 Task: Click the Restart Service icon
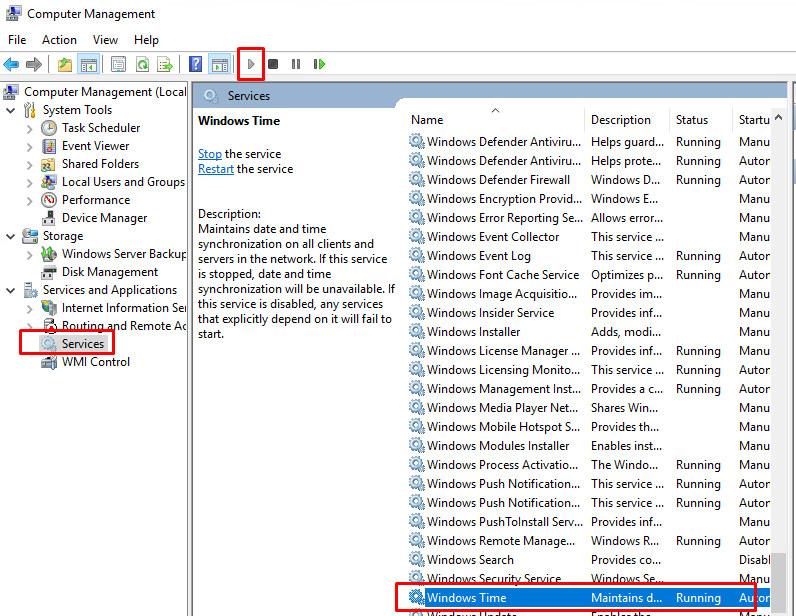(319, 64)
